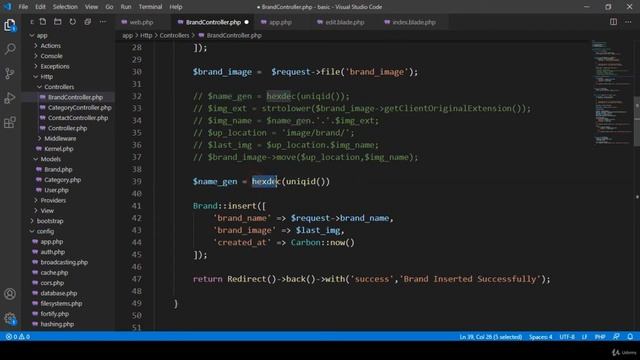Open the Search view in activity bar
Viewport: 640px width, 360px height.
point(10,49)
